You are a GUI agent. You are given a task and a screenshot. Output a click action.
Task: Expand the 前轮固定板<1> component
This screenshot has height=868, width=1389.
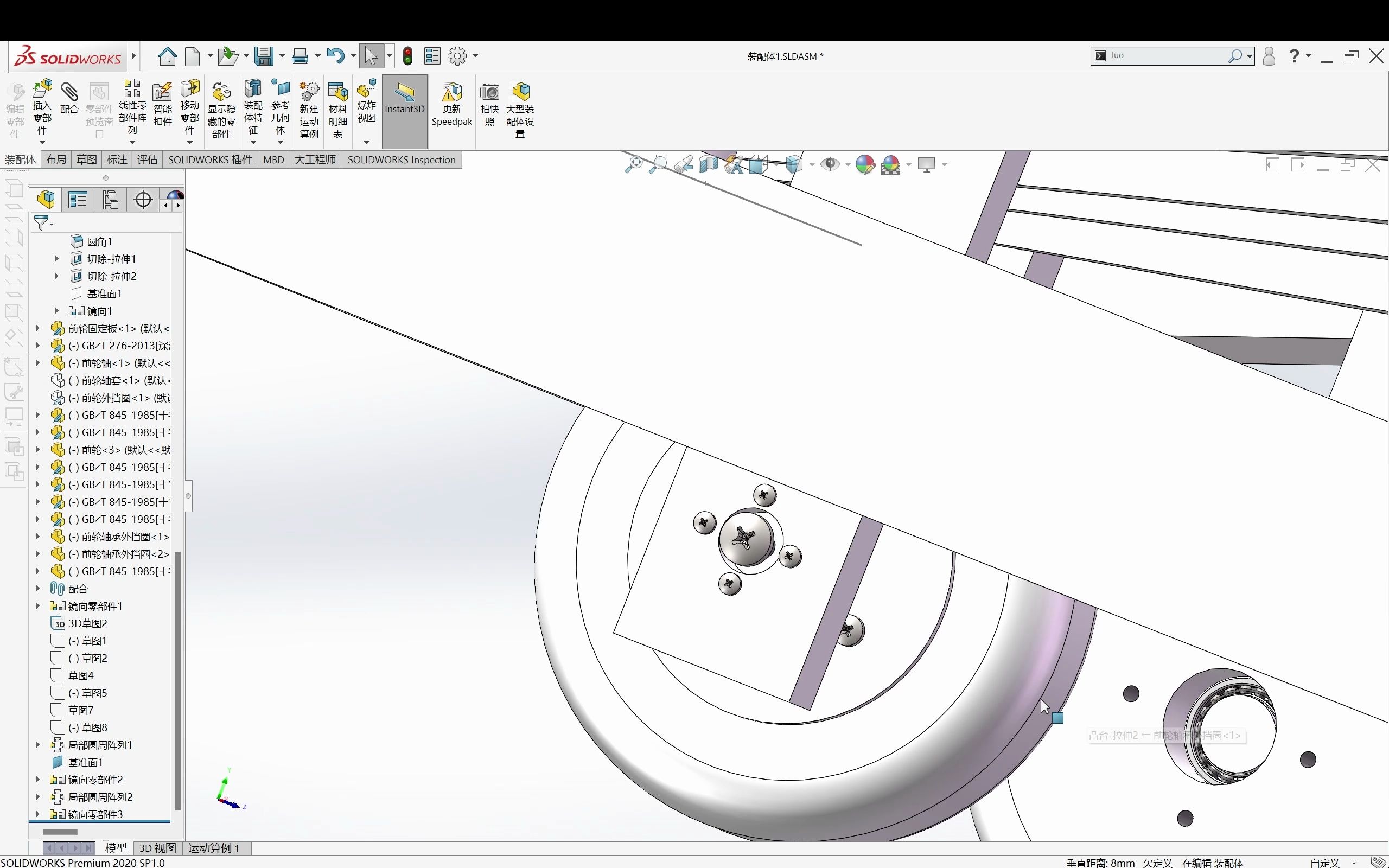[38, 328]
